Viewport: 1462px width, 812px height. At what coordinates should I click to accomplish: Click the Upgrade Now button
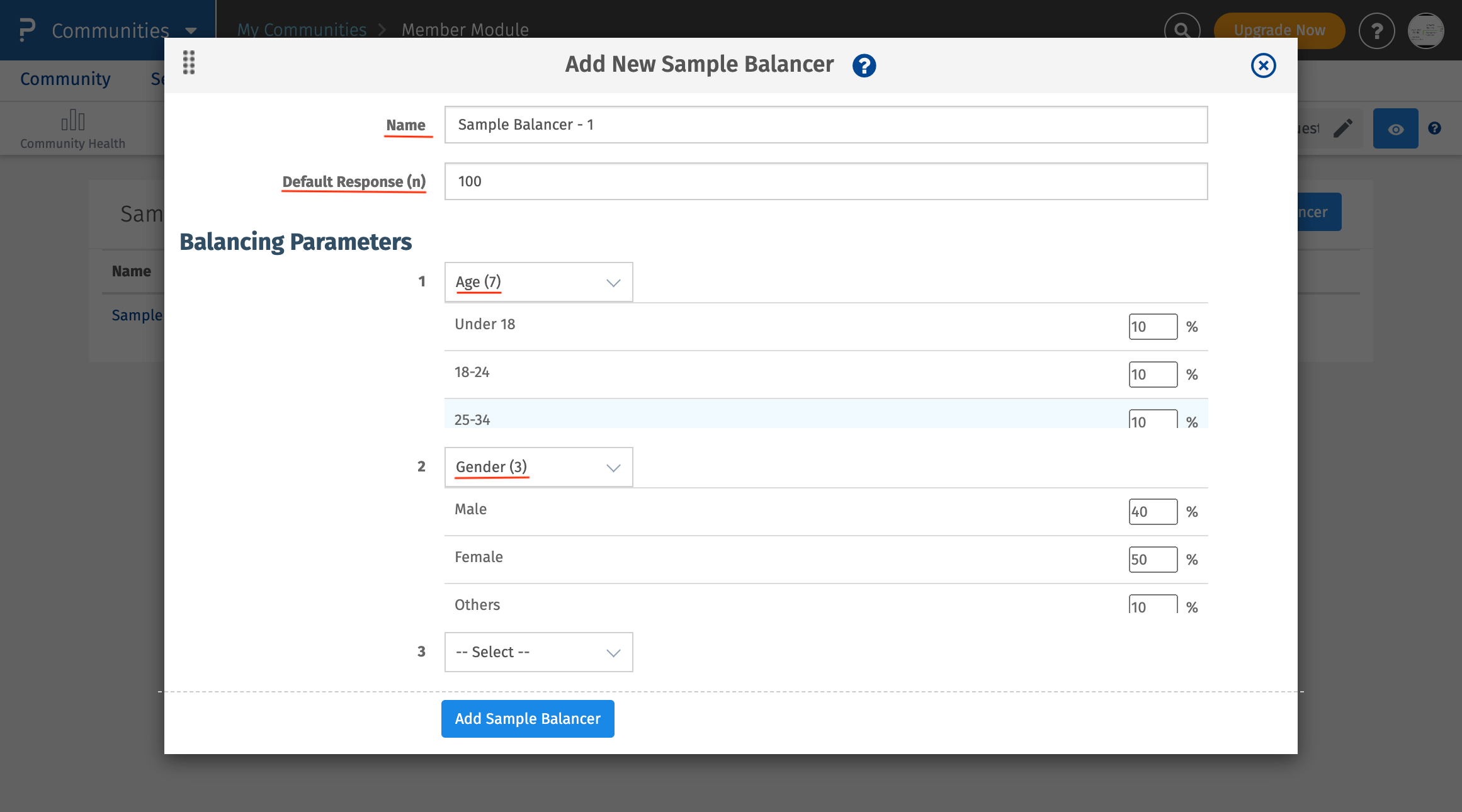(1279, 30)
